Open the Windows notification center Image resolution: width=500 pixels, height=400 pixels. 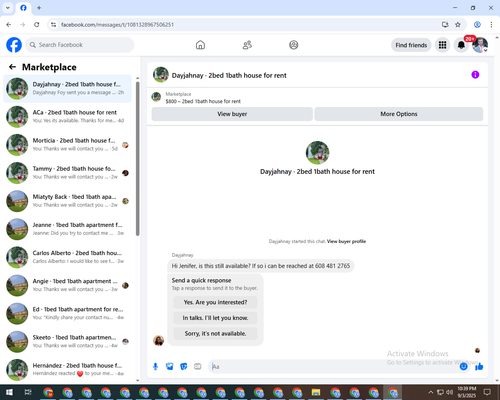click(487, 392)
